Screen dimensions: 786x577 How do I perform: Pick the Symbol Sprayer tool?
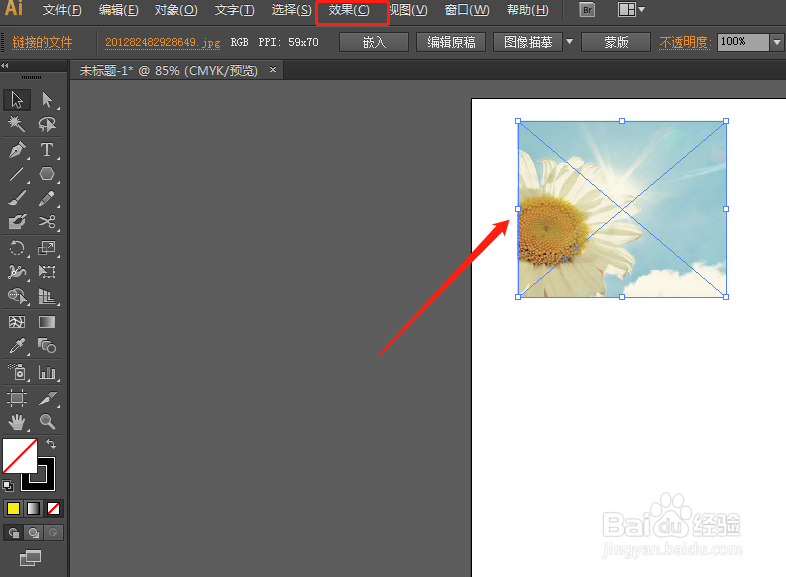pos(17,372)
